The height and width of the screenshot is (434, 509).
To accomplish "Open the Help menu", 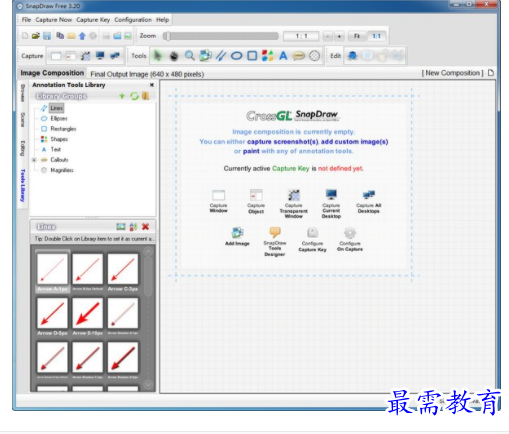I will tap(162, 20).
